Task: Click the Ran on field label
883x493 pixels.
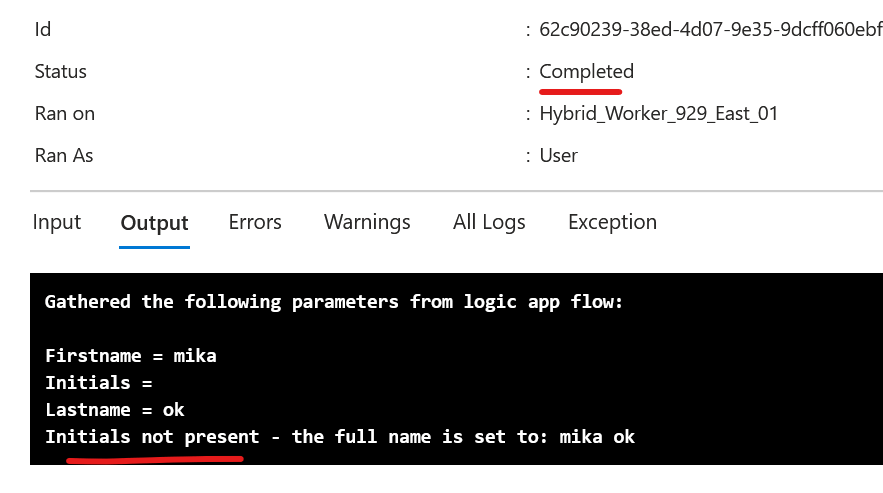Action: pyautogui.click(x=65, y=114)
